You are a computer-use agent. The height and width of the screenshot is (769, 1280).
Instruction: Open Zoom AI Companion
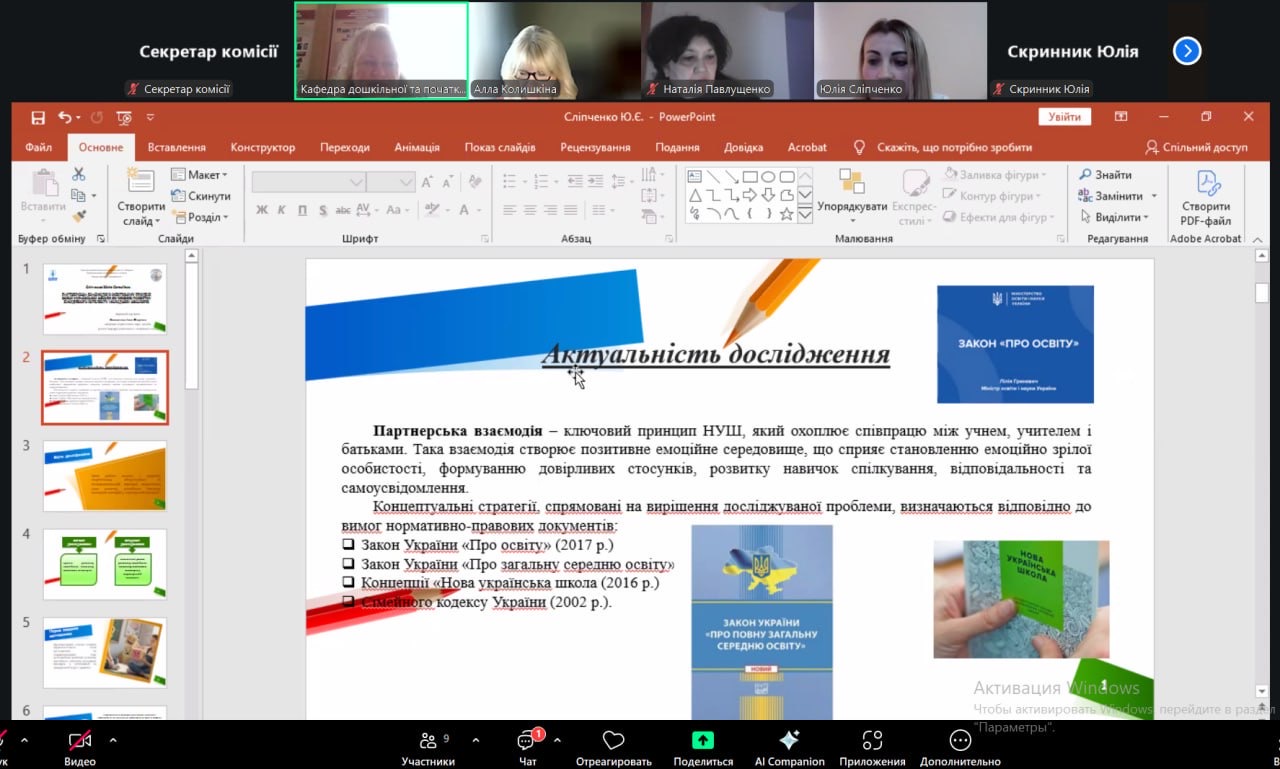(x=789, y=748)
